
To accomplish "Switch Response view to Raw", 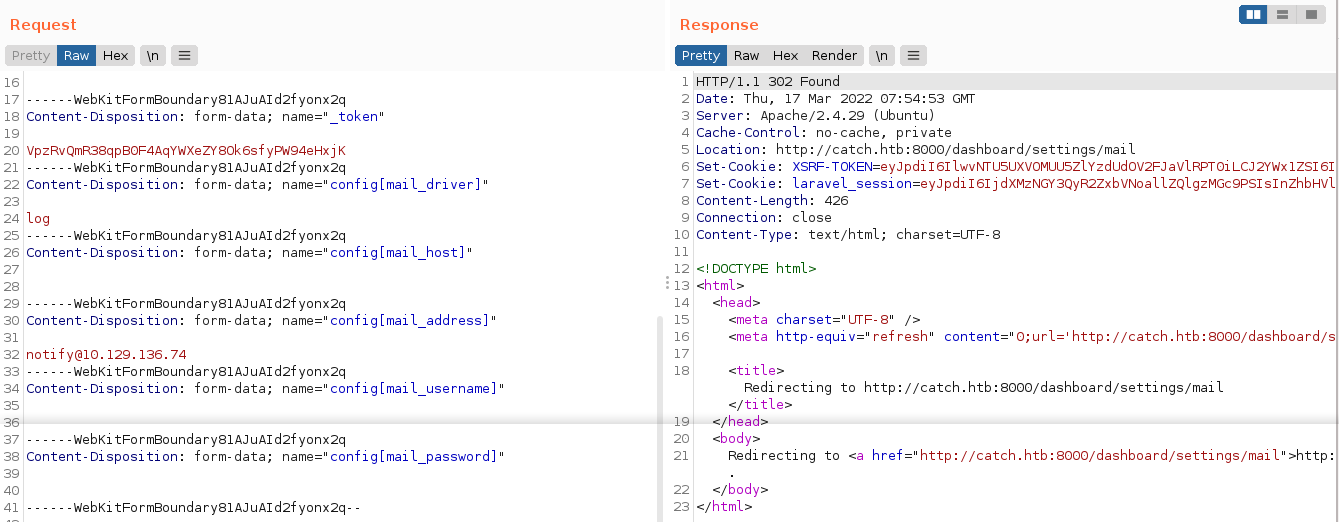I will [x=746, y=56].
